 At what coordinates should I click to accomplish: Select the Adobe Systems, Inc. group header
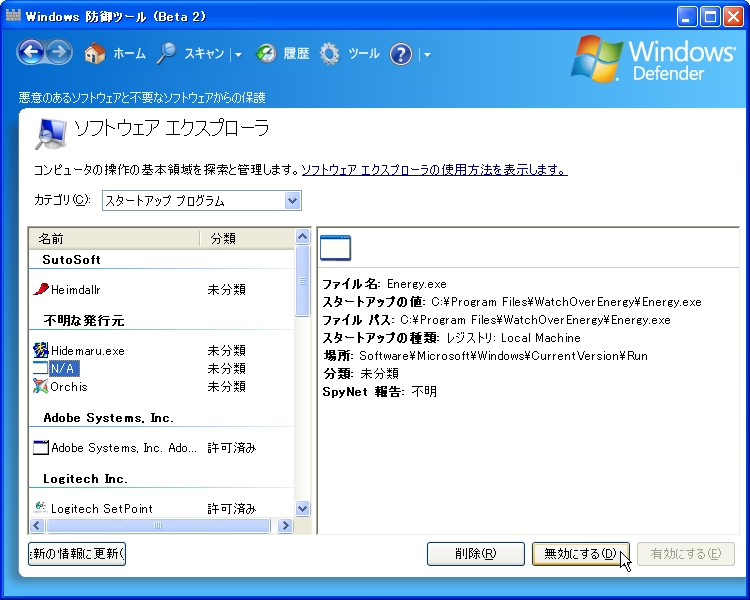[x=108, y=418]
